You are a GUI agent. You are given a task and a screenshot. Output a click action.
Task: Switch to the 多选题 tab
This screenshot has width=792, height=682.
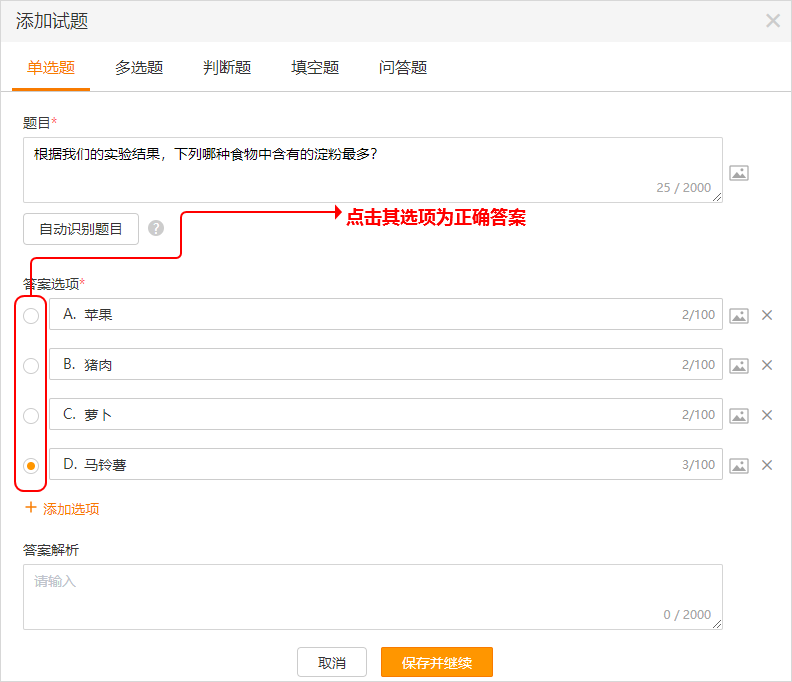pos(139,68)
